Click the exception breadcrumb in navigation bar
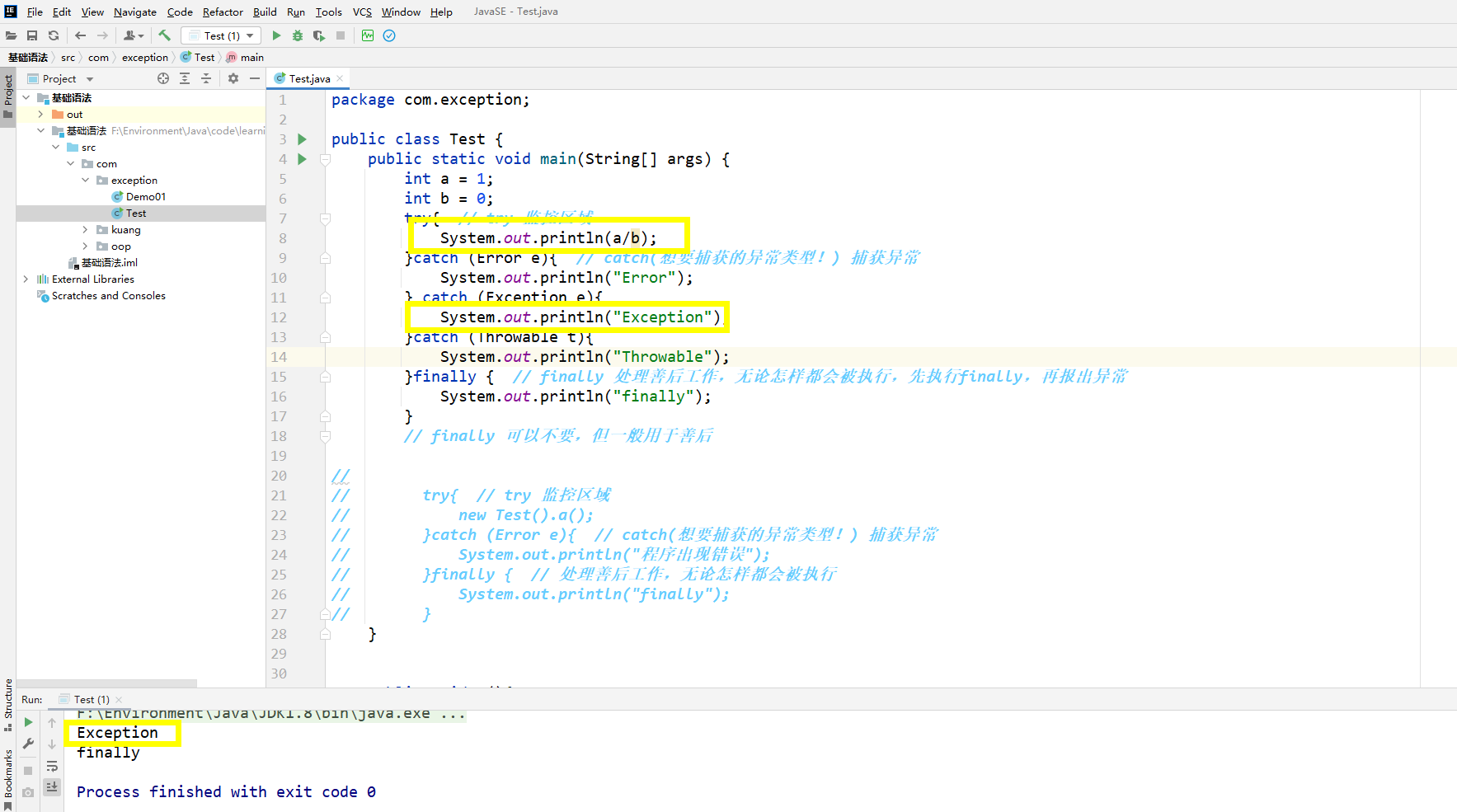Screen dimensions: 1457x812 [x=144, y=57]
